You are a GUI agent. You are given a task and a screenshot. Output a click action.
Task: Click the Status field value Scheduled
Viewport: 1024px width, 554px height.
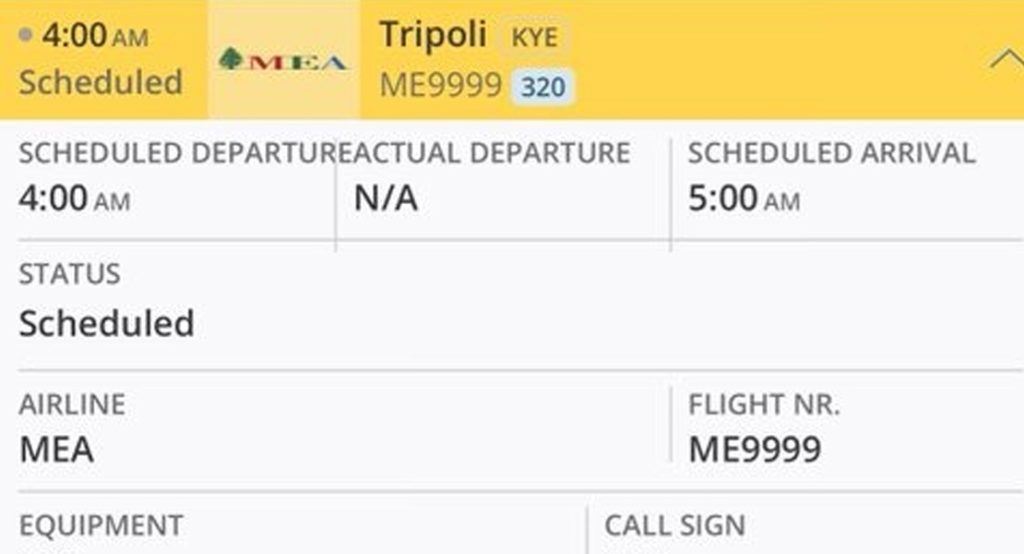point(106,324)
